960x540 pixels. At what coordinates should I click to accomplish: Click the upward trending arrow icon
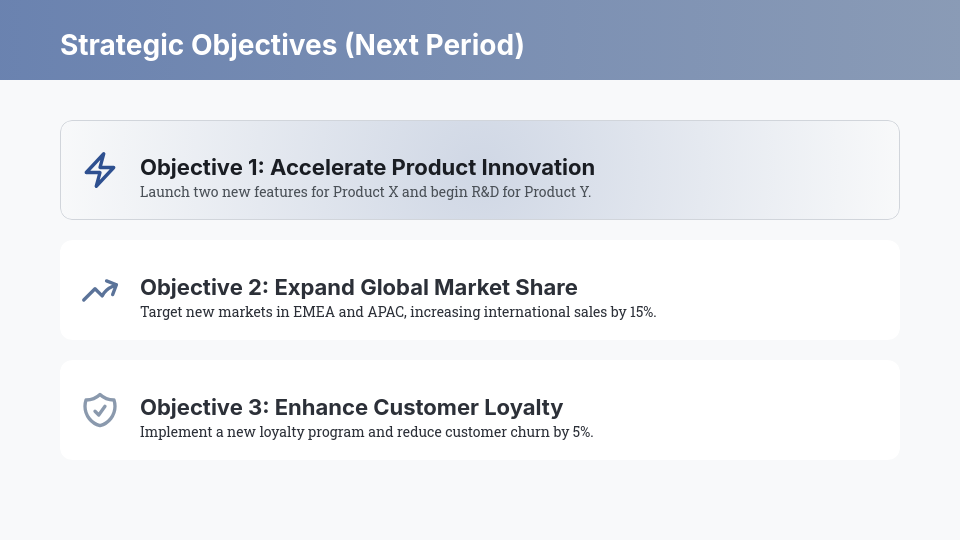tap(100, 290)
